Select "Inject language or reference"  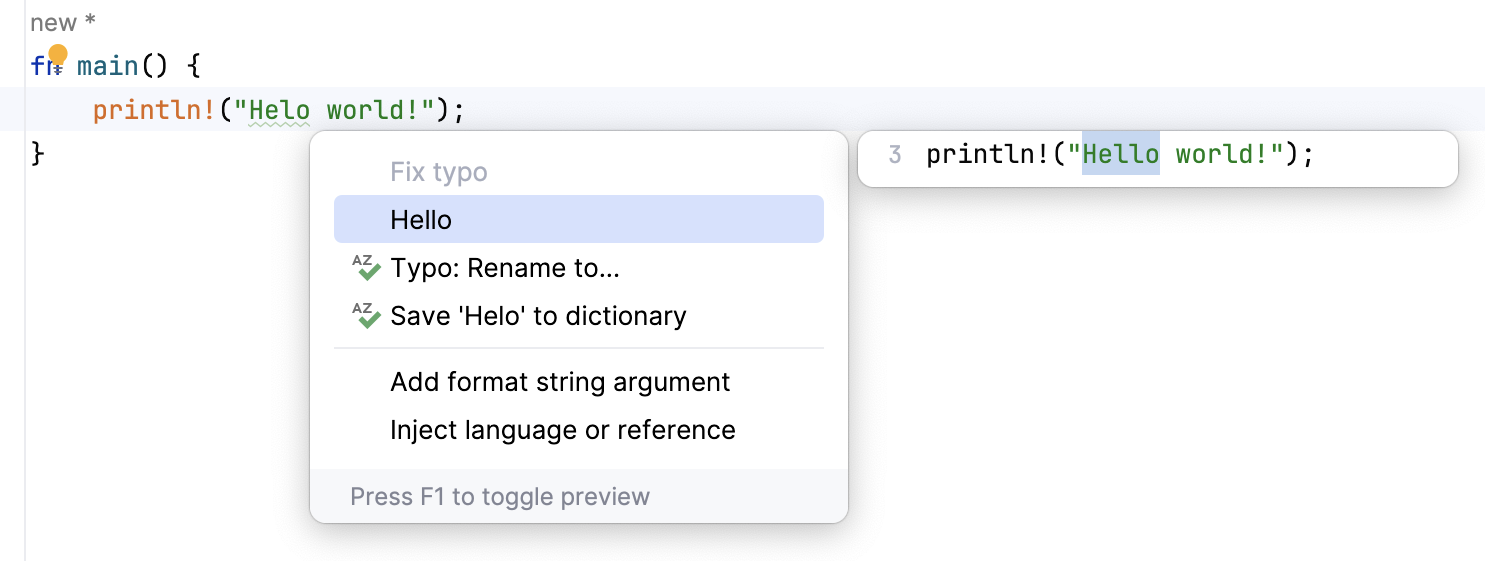pyautogui.click(x=563, y=430)
